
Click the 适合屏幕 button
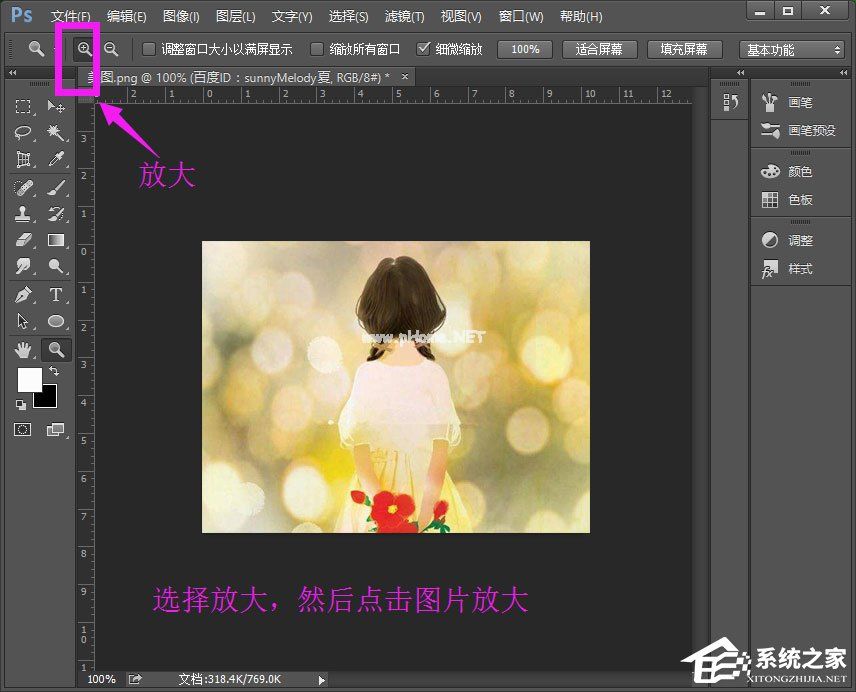point(599,48)
